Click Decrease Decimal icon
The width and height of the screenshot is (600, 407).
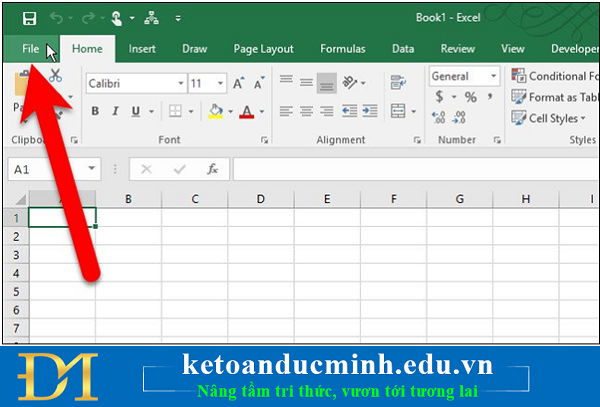point(459,117)
